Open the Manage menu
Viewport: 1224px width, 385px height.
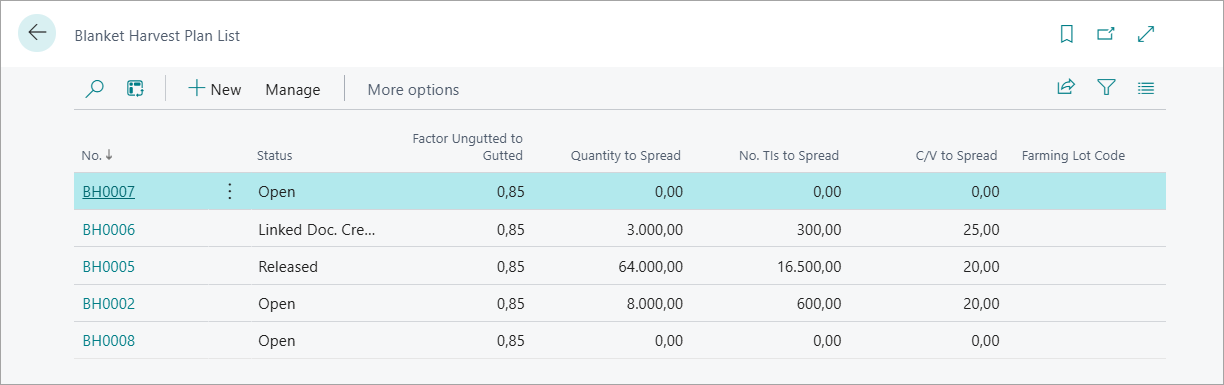click(293, 89)
